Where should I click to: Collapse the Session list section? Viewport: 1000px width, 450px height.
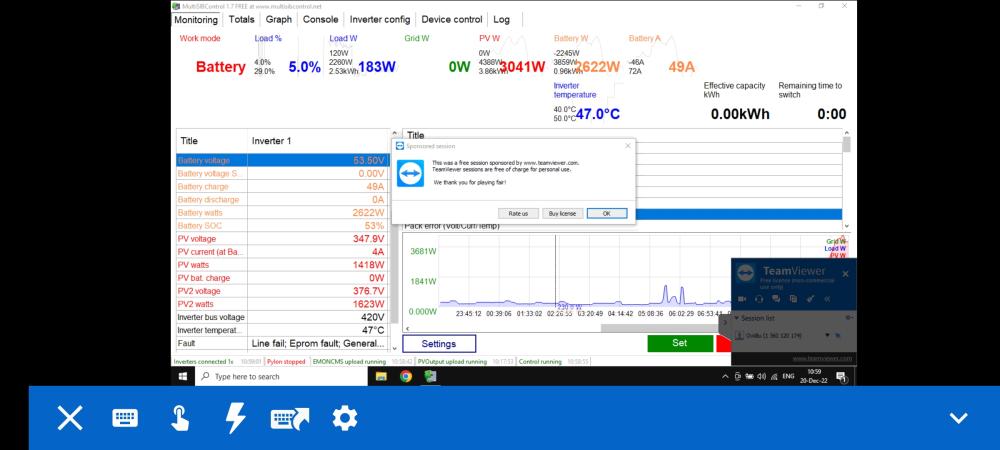737,317
